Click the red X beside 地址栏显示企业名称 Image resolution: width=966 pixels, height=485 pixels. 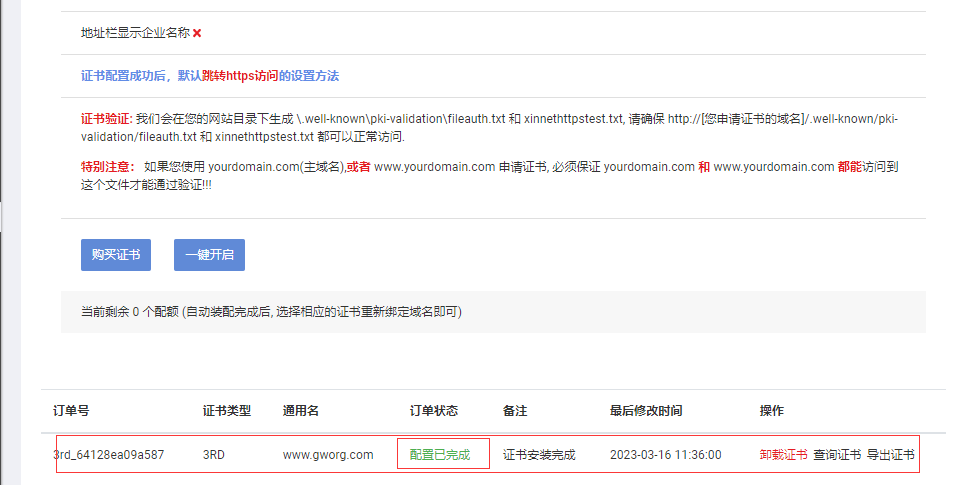197,33
